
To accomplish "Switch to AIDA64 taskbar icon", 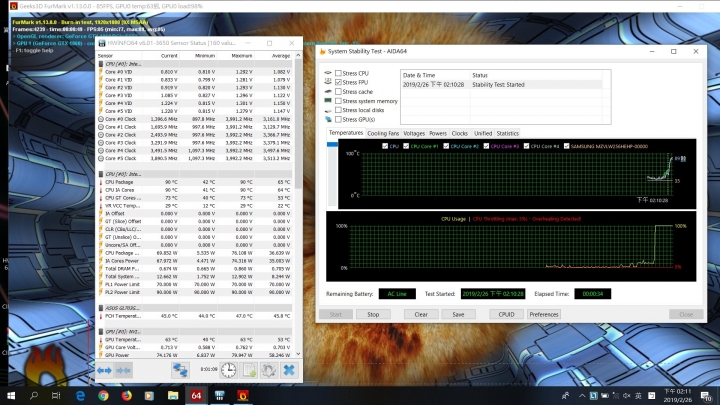I will [x=196, y=395].
